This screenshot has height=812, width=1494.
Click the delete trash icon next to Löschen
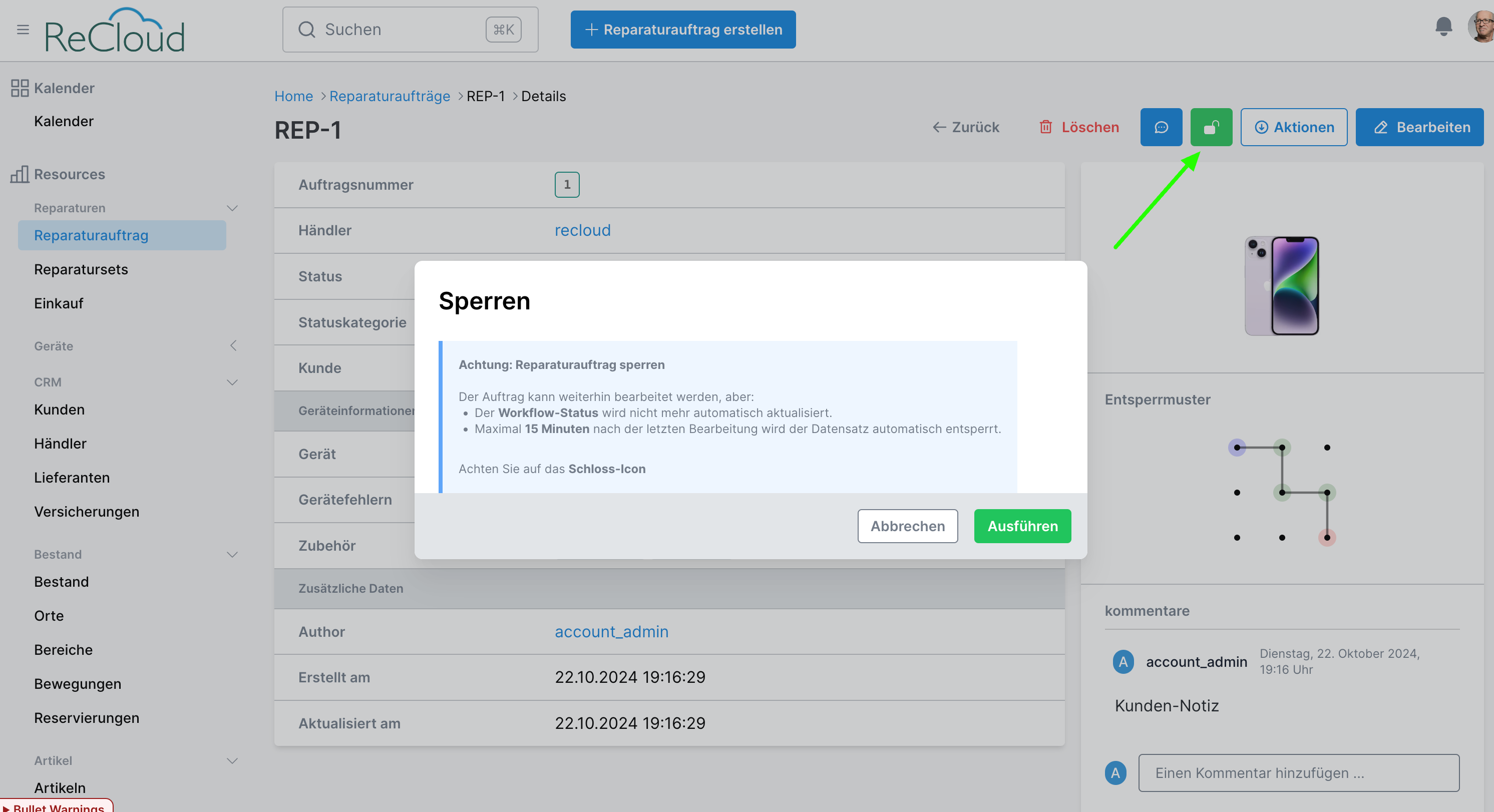coord(1046,127)
